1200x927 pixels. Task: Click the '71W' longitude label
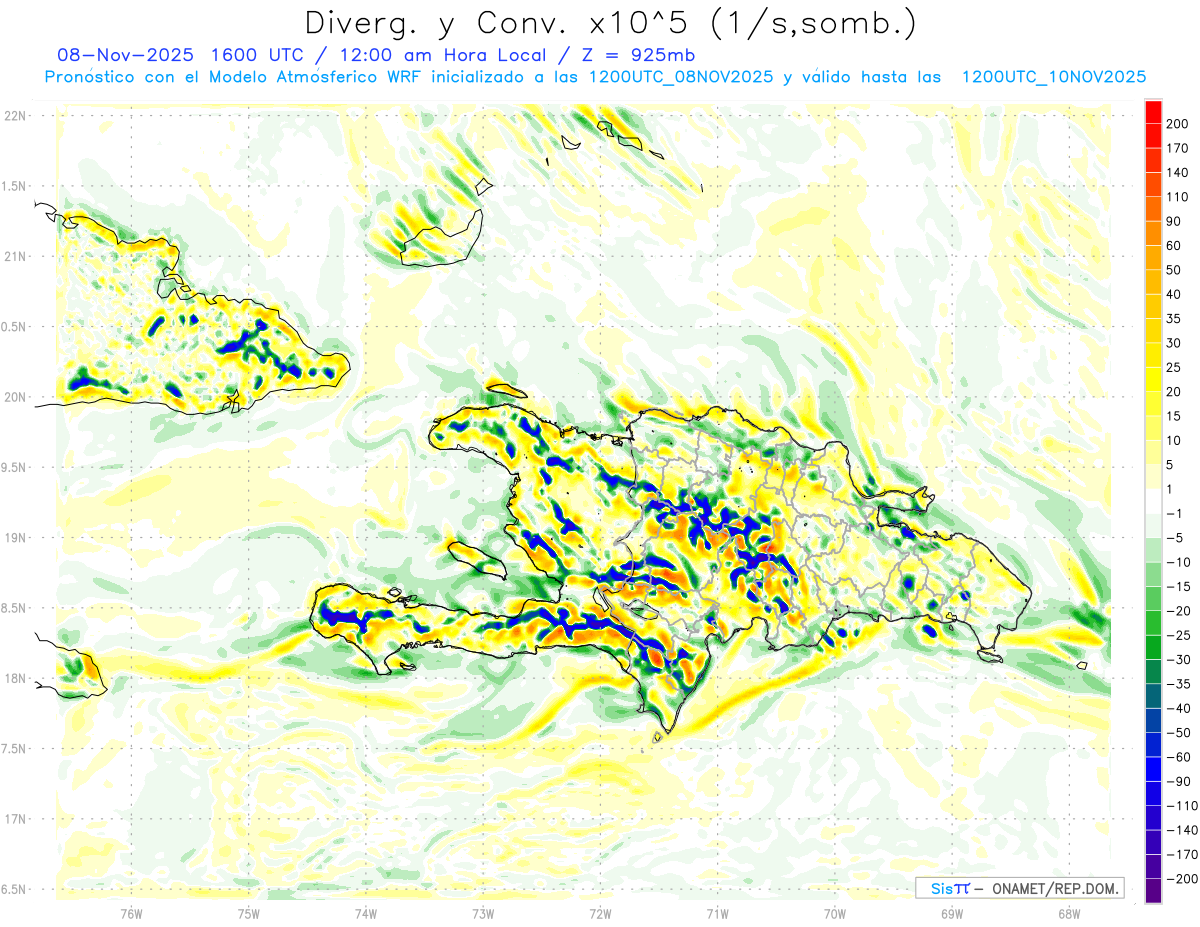[717, 914]
